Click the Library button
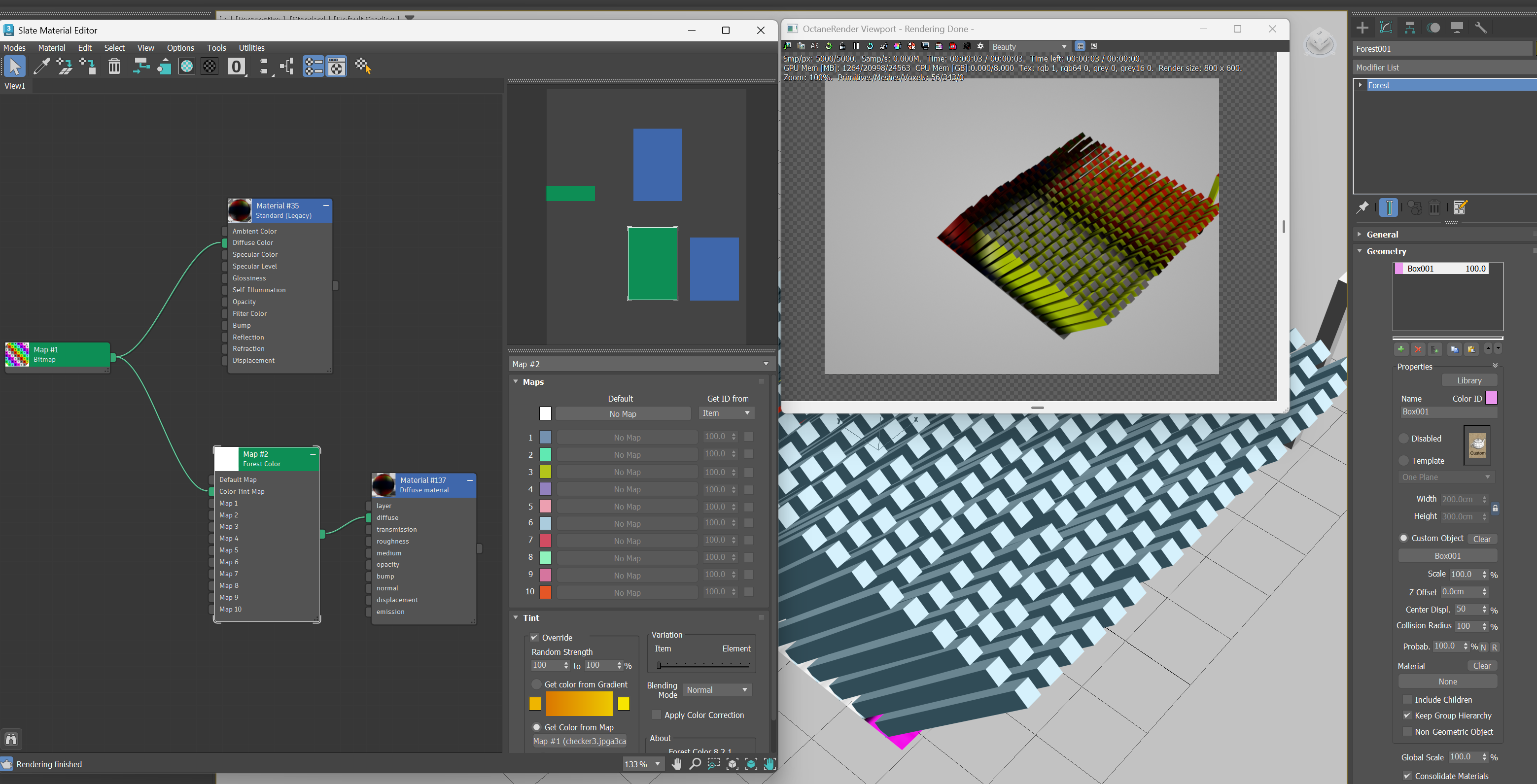This screenshot has height=784, width=1537. pyautogui.click(x=1468, y=380)
